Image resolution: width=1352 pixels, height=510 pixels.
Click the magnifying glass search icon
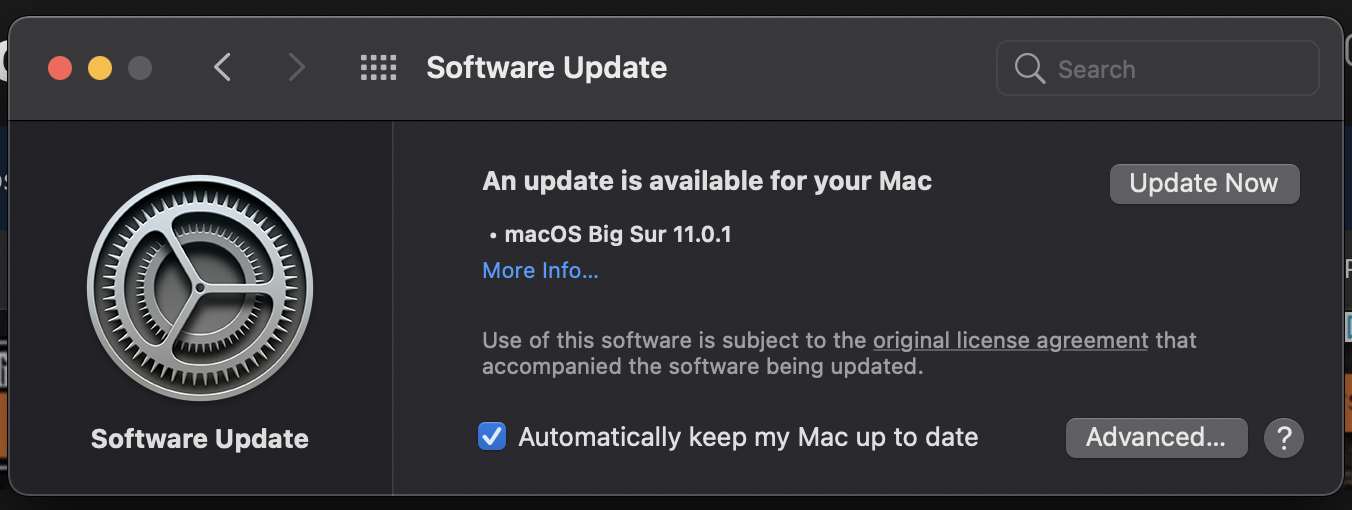coord(1029,69)
